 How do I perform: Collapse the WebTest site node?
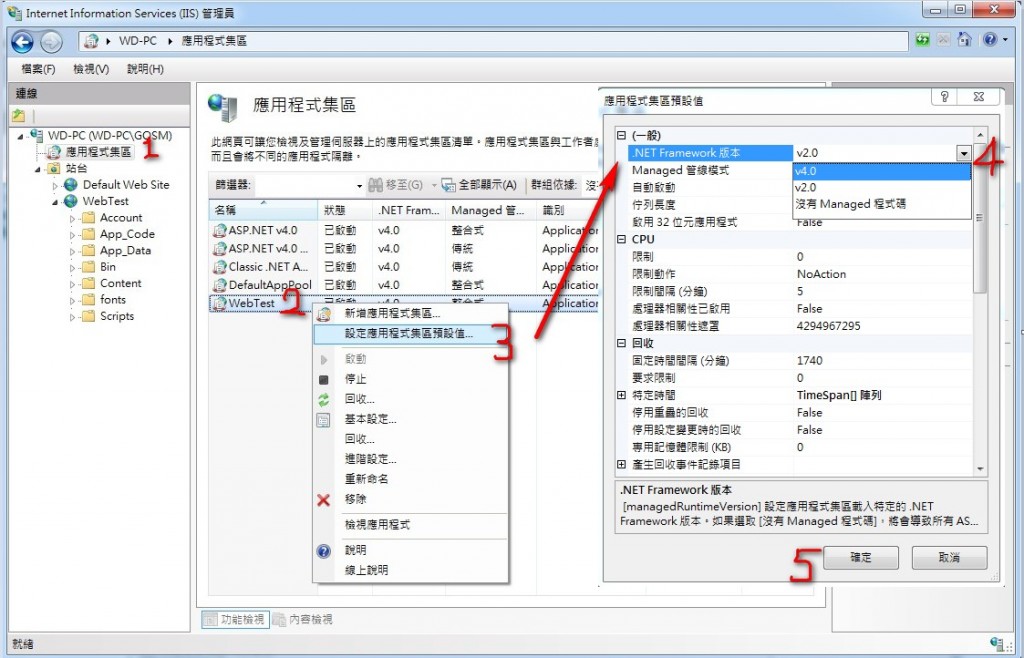pos(56,202)
